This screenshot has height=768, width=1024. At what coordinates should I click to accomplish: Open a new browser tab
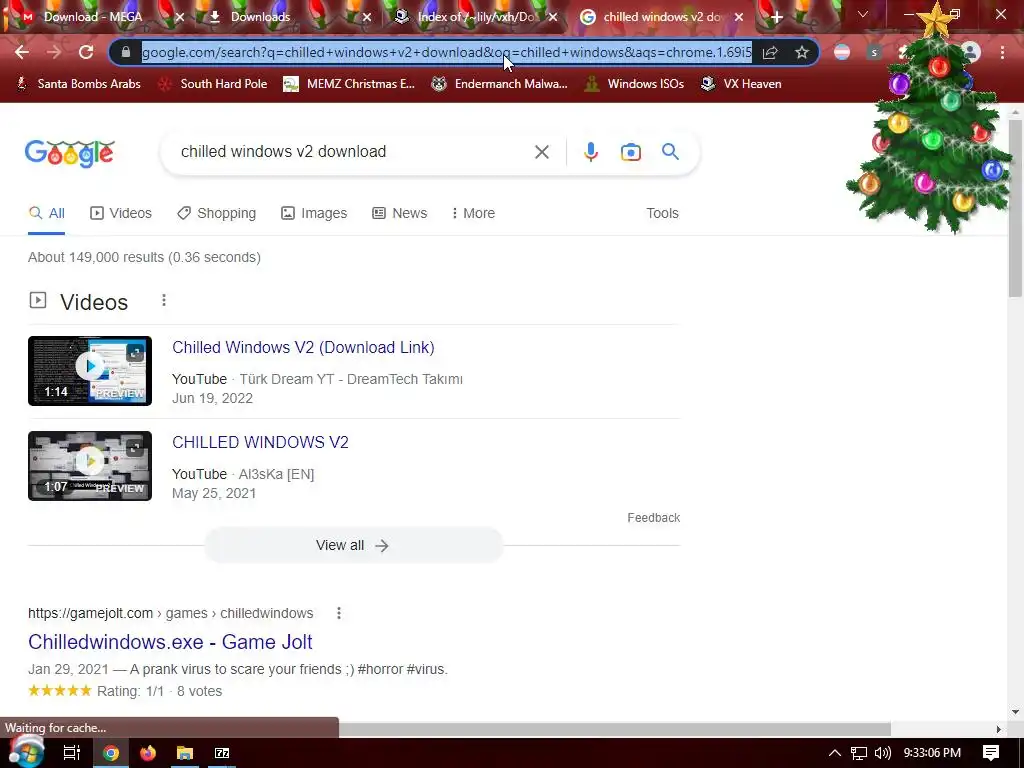pos(776,17)
